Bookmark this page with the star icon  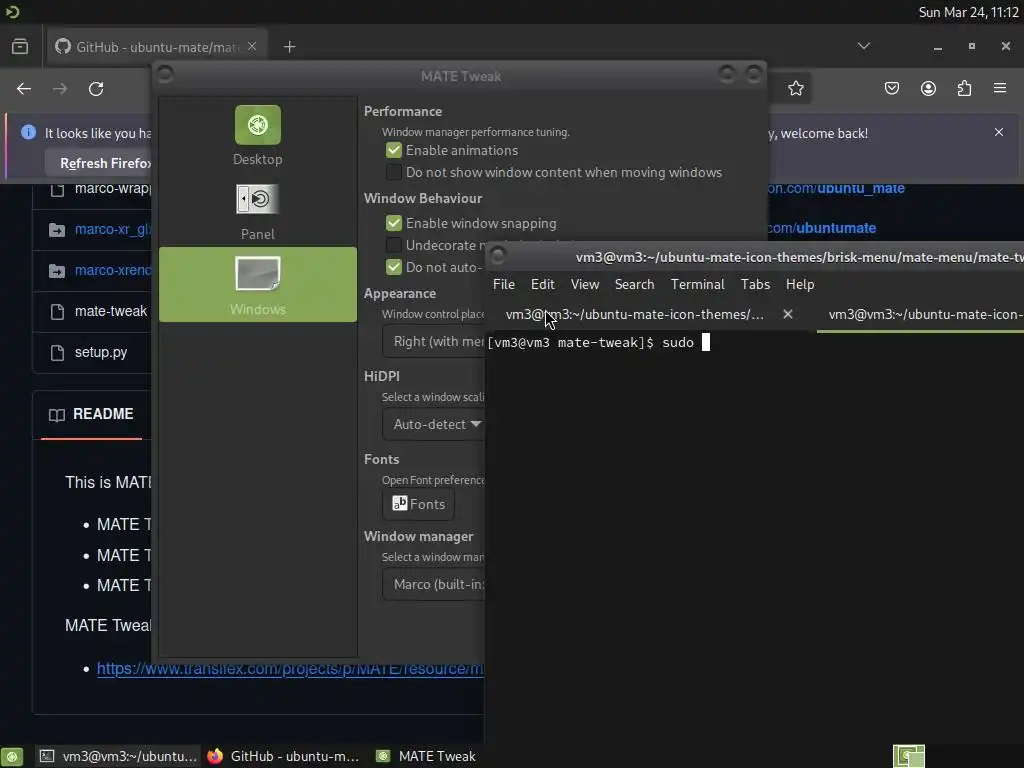tap(795, 89)
